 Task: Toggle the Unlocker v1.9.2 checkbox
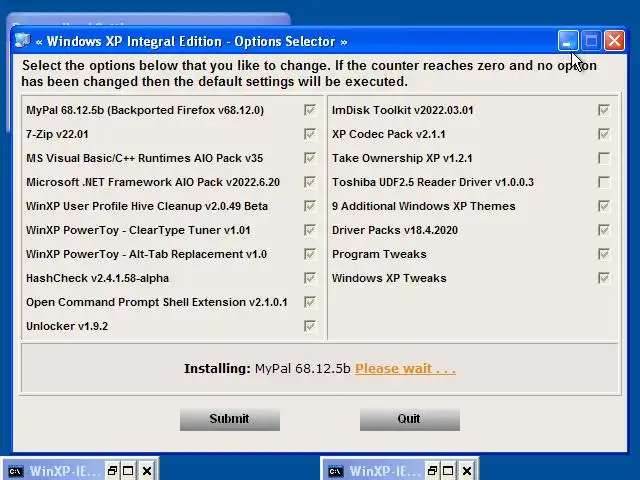point(309,326)
